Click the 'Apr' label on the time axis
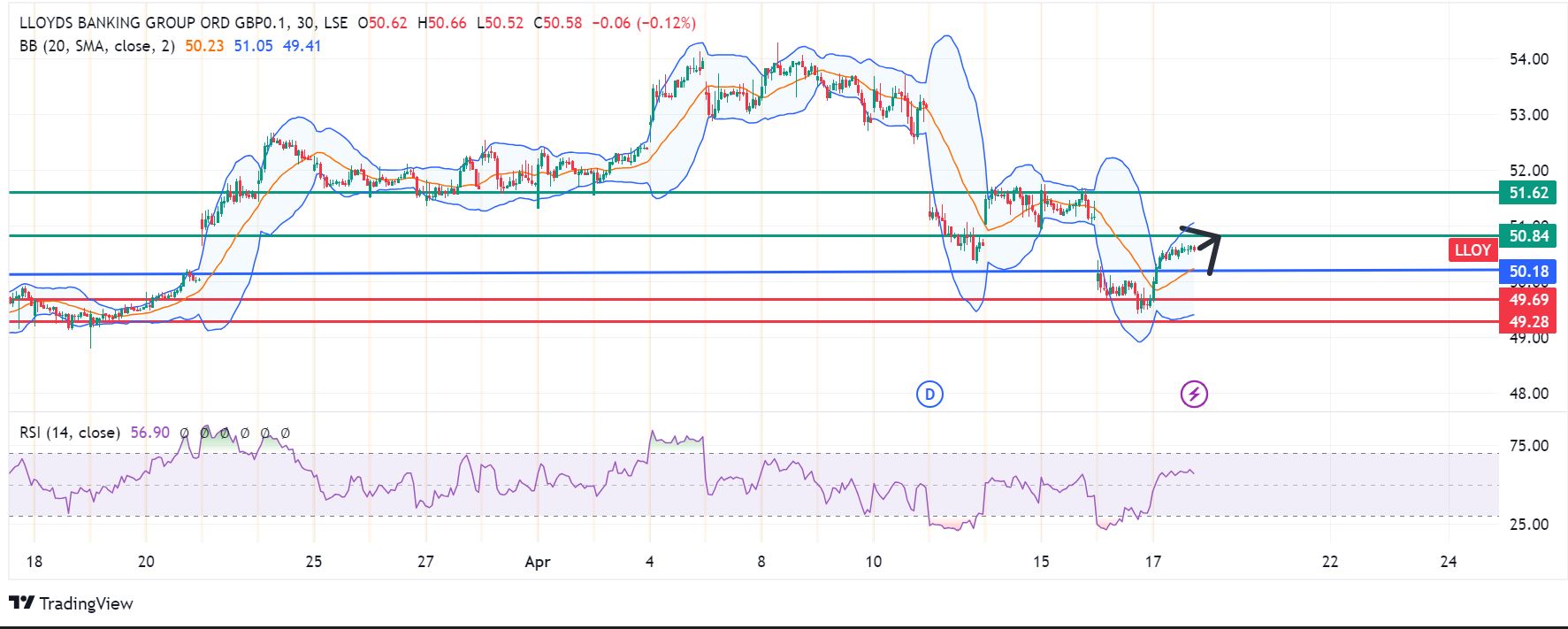 click(537, 562)
